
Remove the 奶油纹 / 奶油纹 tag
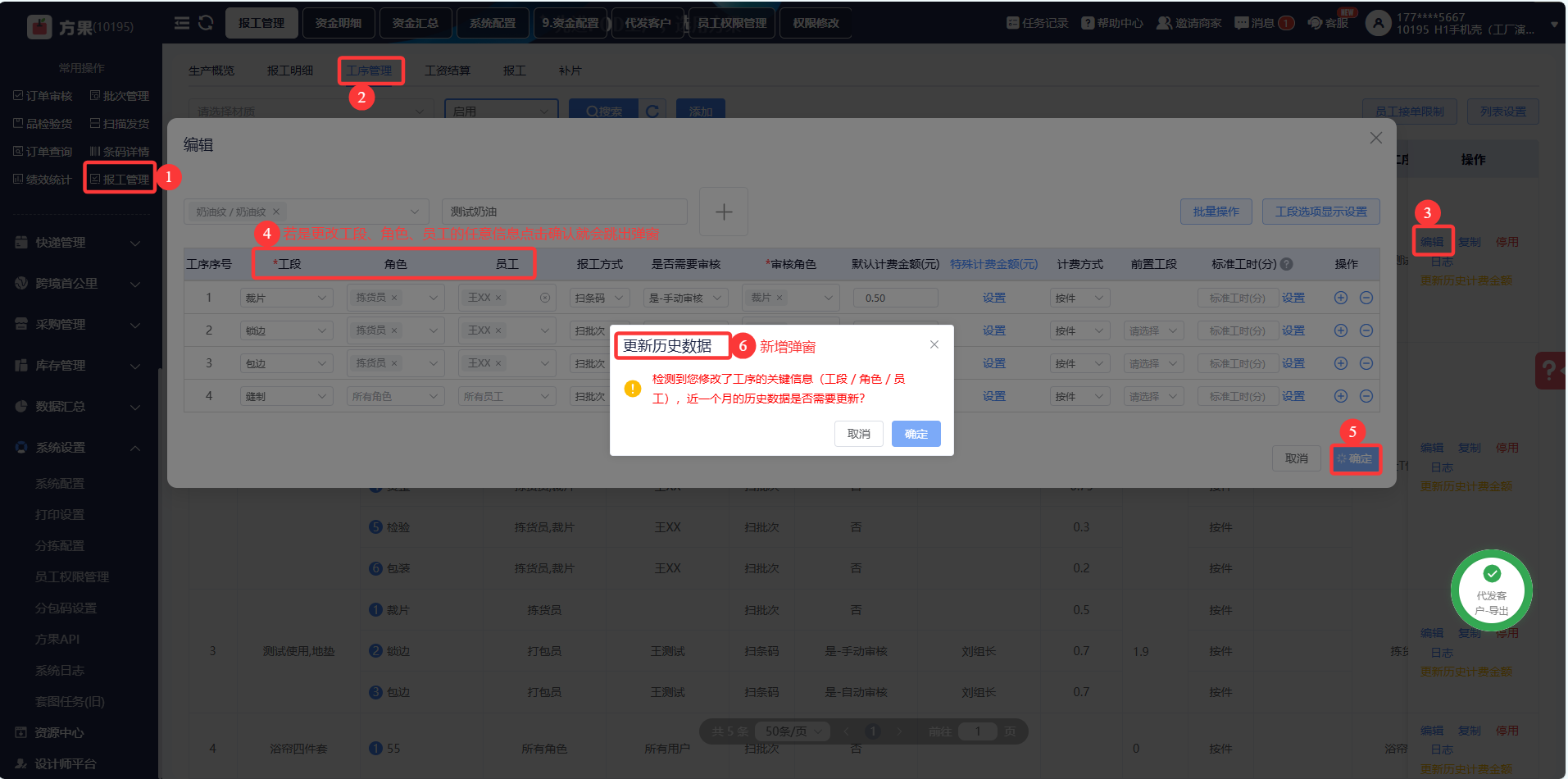[276, 212]
